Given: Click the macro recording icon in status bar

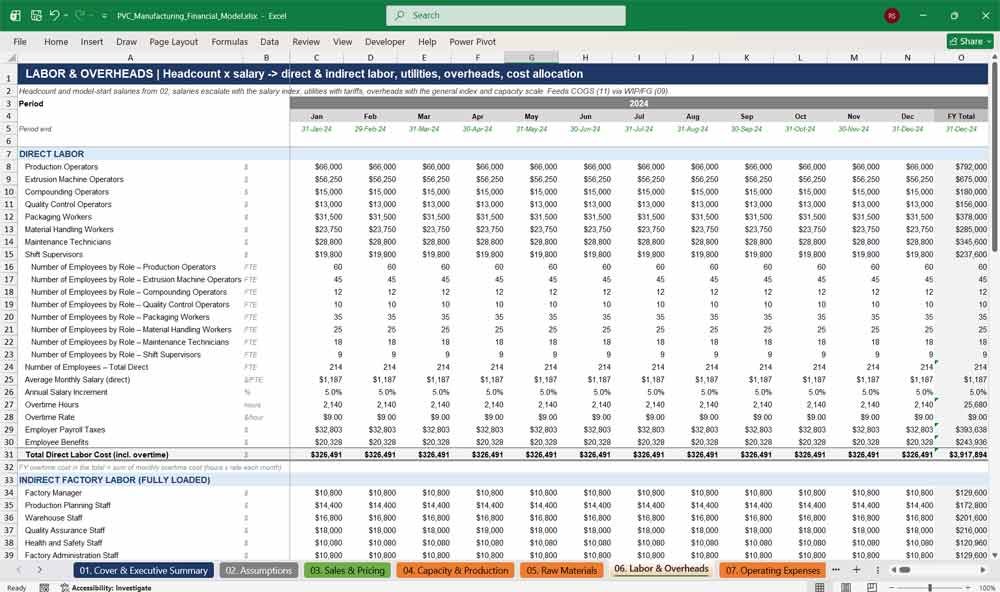Looking at the screenshot, I should pos(44,588).
